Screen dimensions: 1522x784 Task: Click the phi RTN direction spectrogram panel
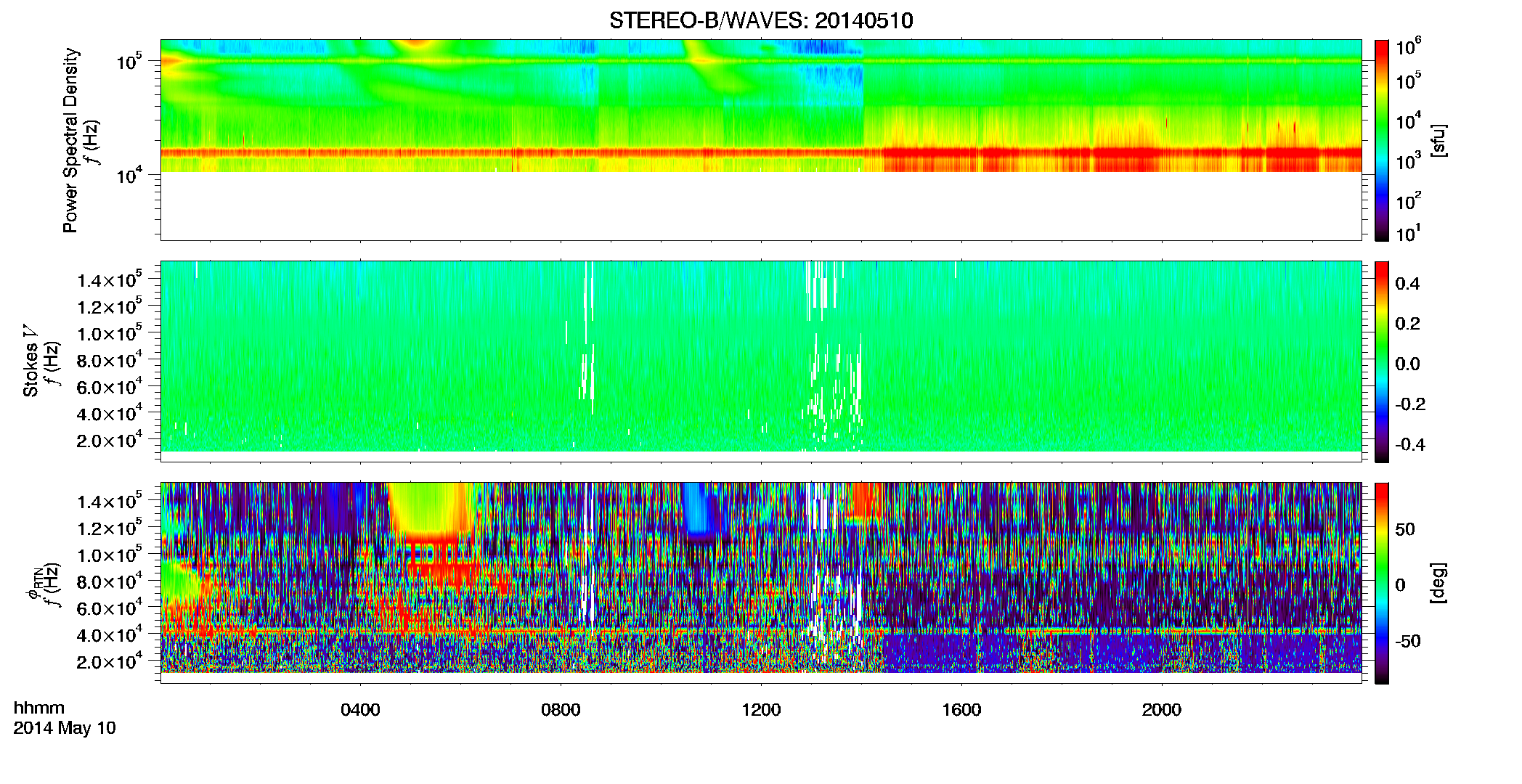(x=761, y=583)
